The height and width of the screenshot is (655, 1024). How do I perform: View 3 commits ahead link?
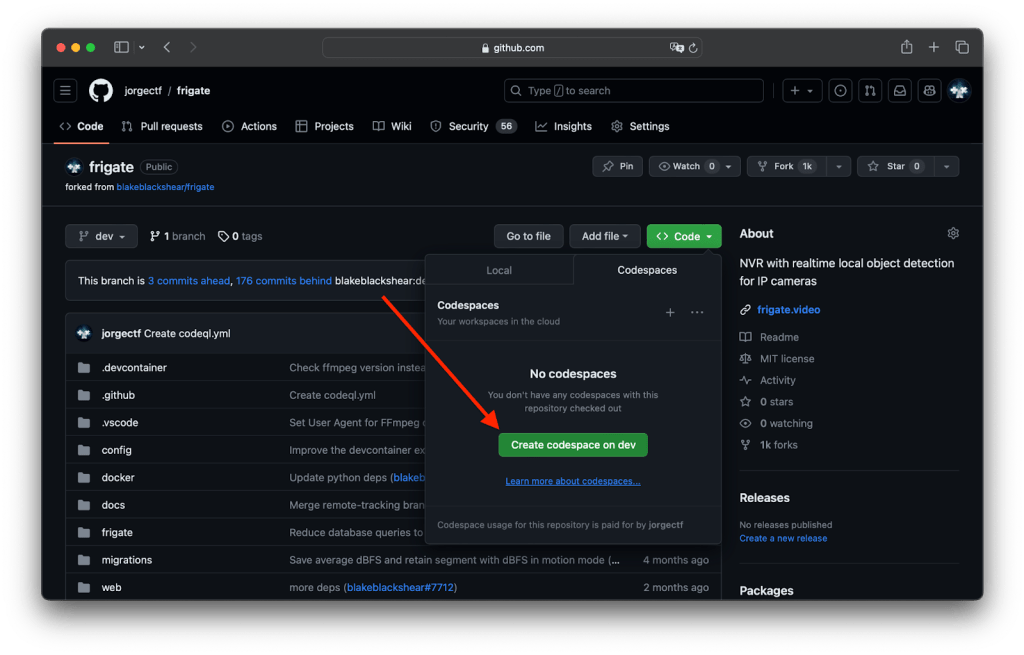(189, 281)
